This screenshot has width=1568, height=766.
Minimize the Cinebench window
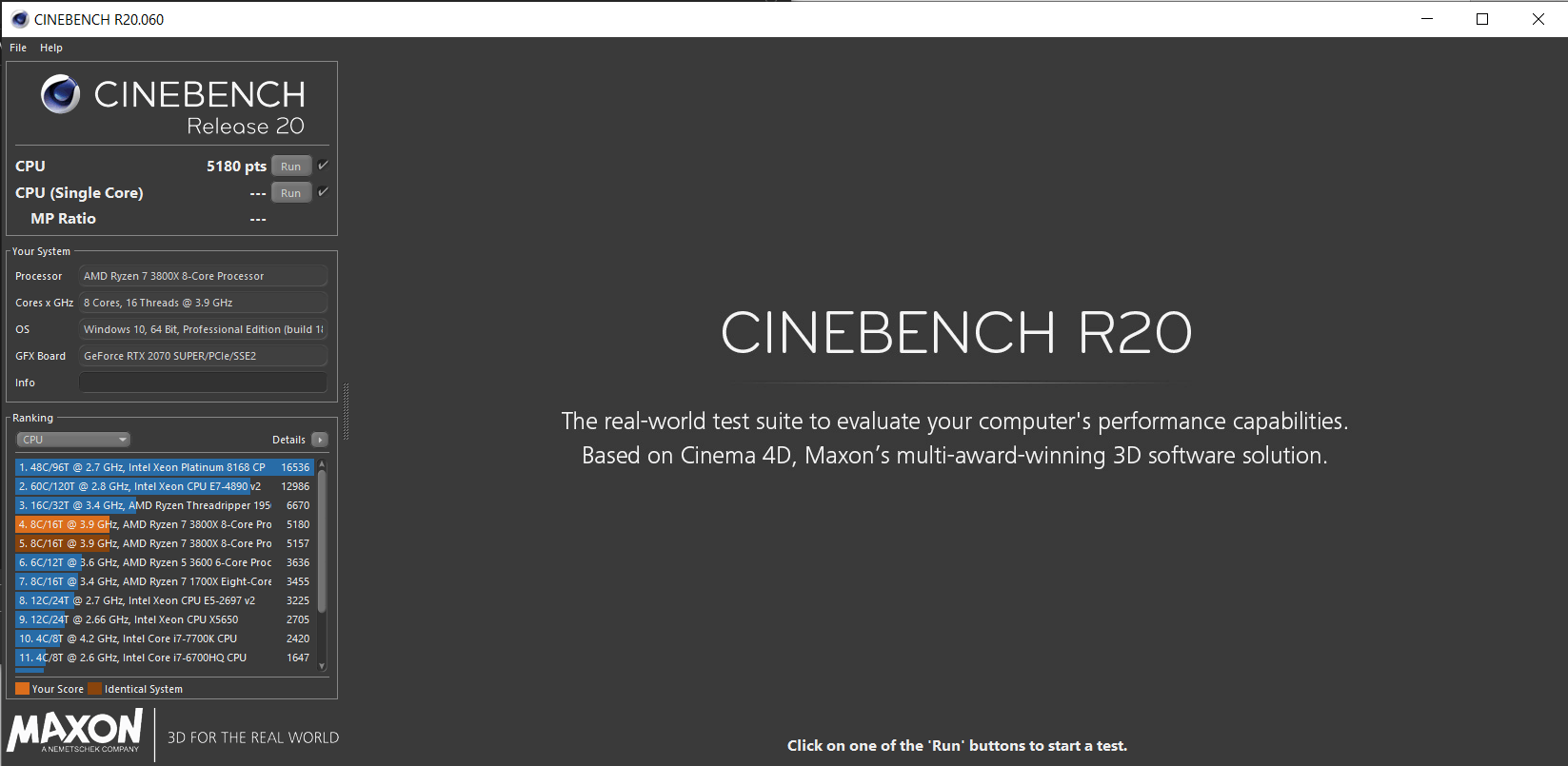[x=1427, y=19]
